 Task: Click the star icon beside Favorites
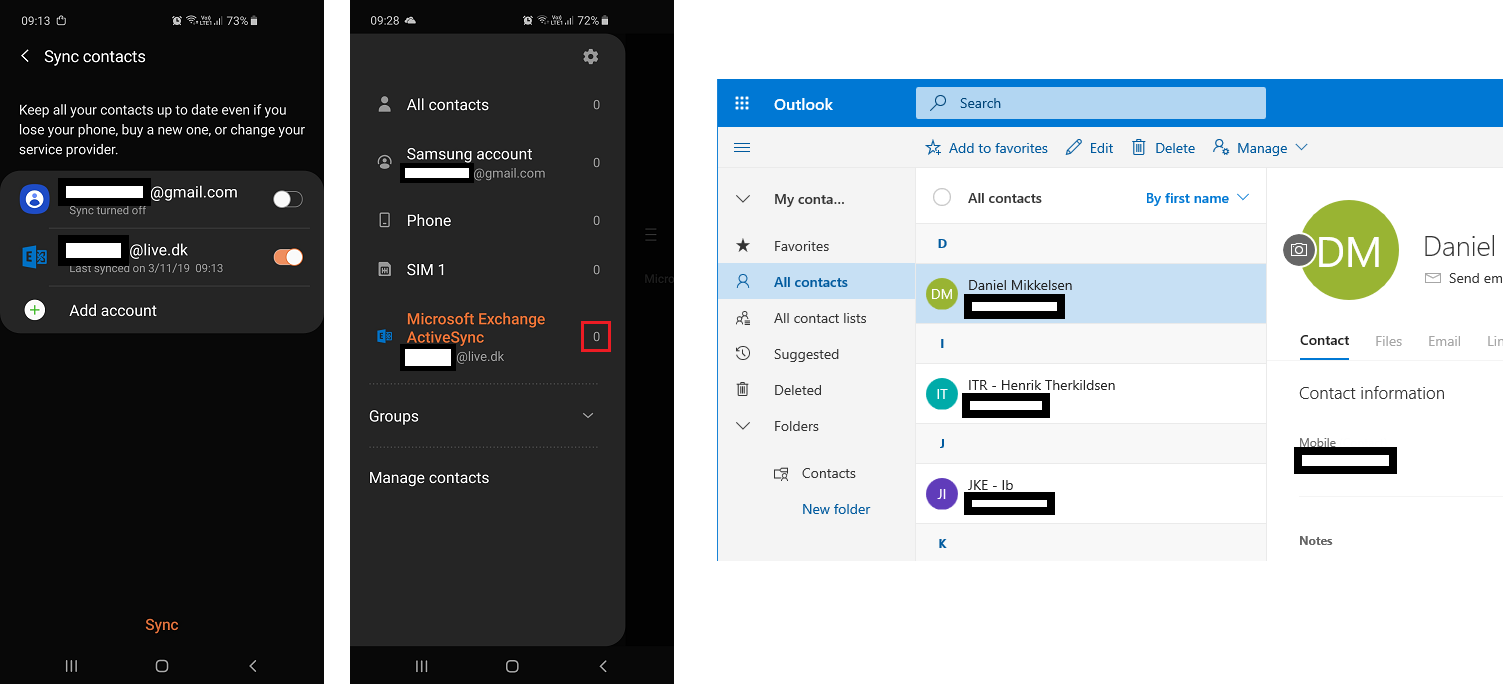click(743, 246)
